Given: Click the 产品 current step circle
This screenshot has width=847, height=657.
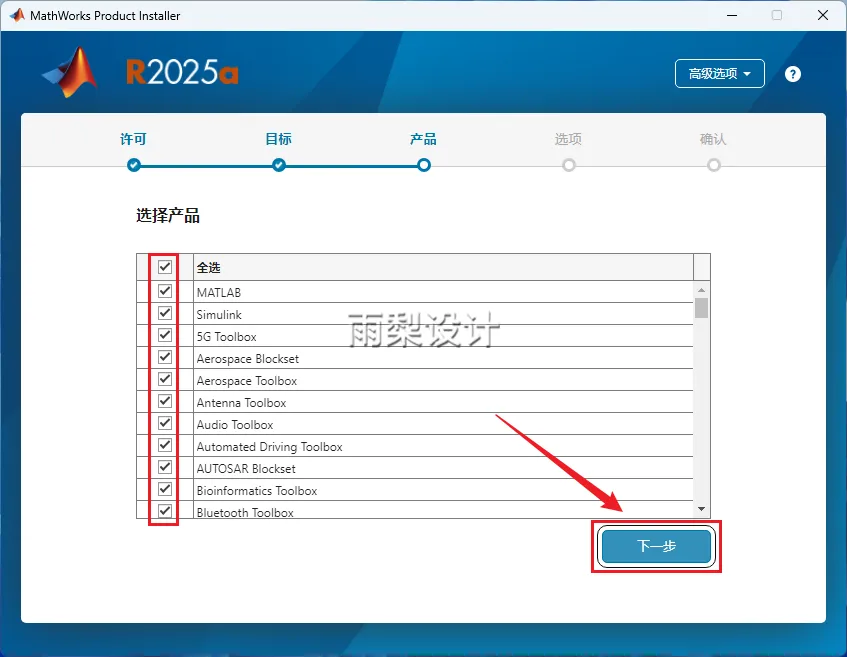Looking at the screenshot, I should pos(424,165).
